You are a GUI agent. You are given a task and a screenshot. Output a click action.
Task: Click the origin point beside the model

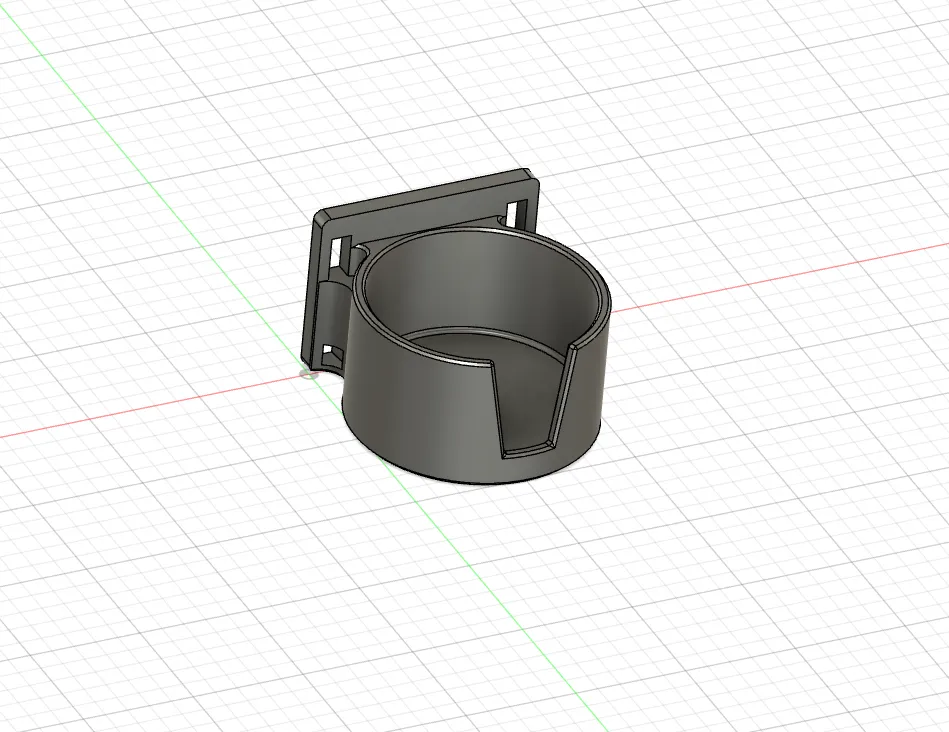pyautogui.click(x=308, y=374)
